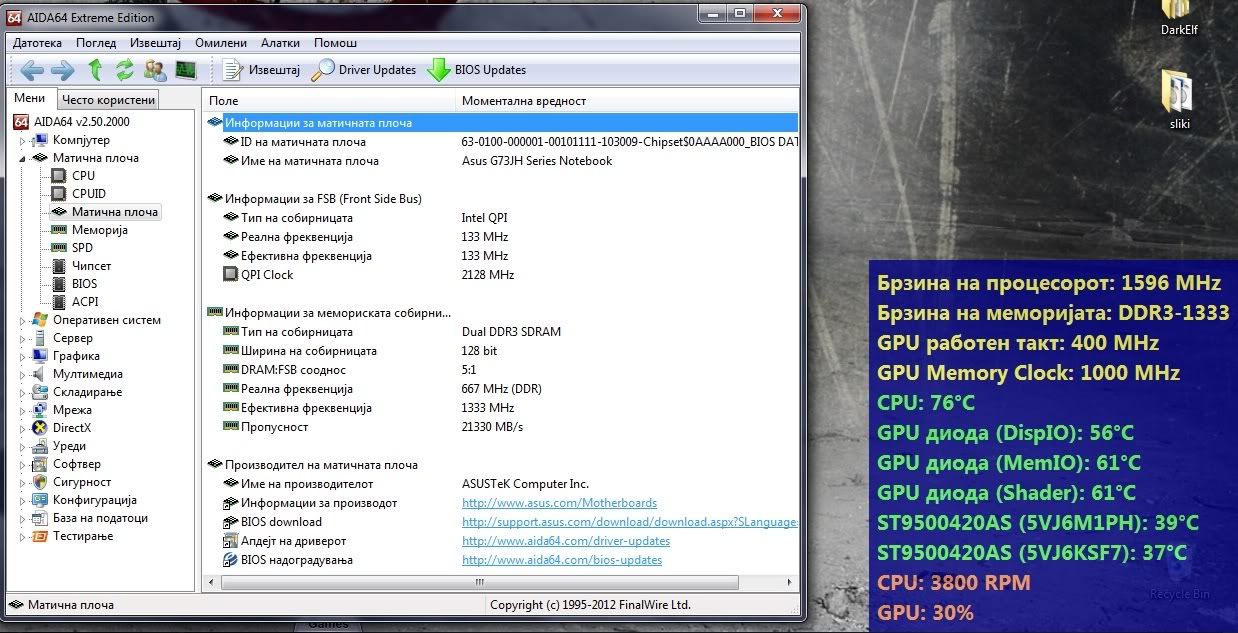The width and height of the screenshot is (1238, 633).
Task: Open the DarkElf folder on the desktop
Action: coord(1179,18)
